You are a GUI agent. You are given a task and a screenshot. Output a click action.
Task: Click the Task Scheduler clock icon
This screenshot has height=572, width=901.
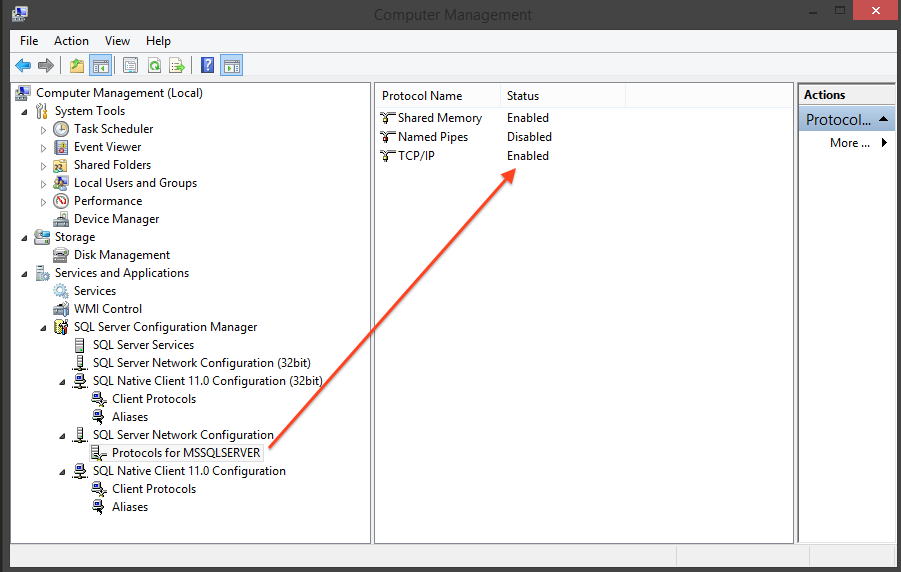tap(61, 129)
